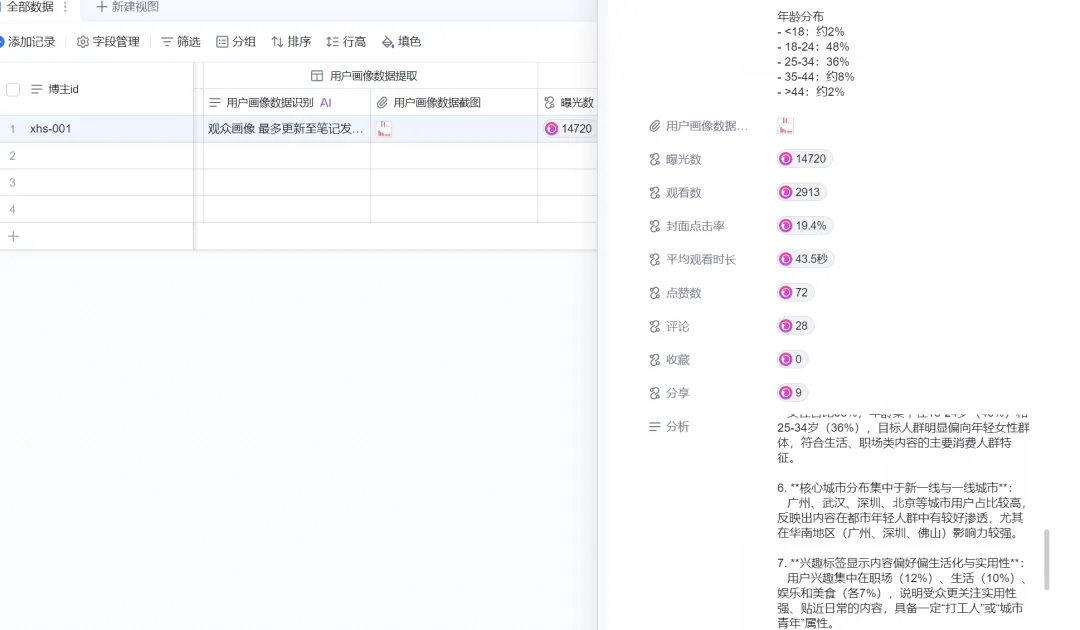The image size is (1080, 630).
Task: Switch to the 全部数据 view tab
Action: (x=30, y=7)
